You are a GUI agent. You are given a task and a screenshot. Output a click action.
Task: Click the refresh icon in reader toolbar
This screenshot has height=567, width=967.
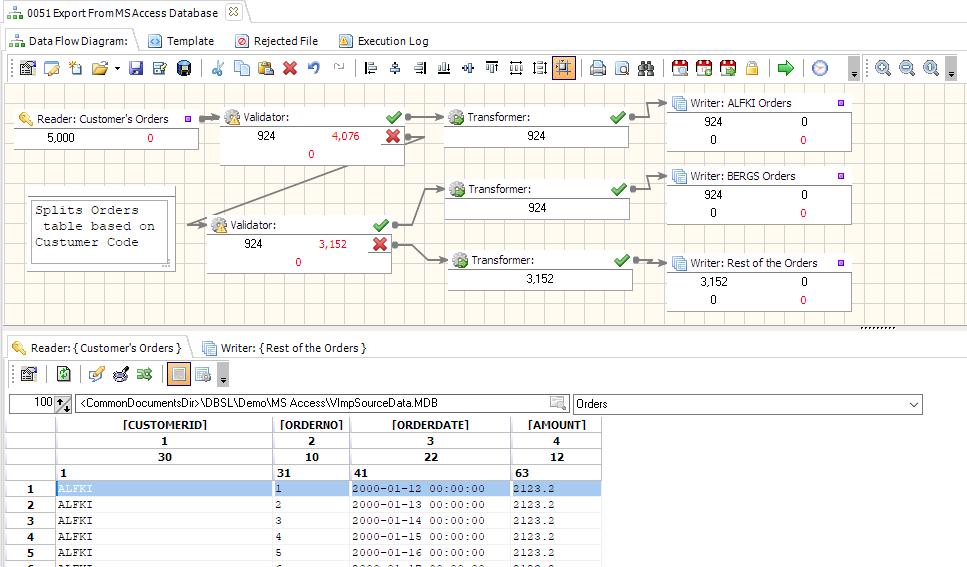64,374
